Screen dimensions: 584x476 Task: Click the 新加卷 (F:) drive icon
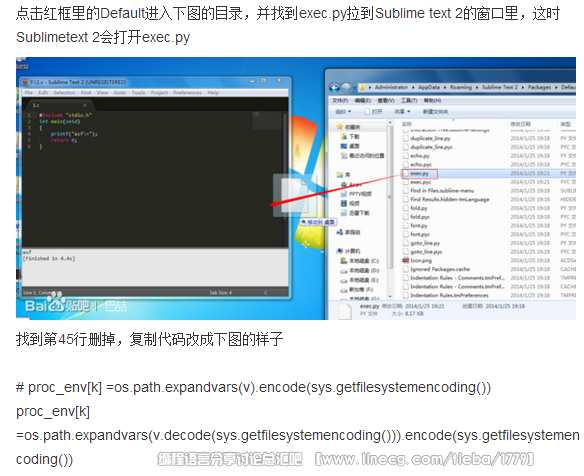pos(344,290)
